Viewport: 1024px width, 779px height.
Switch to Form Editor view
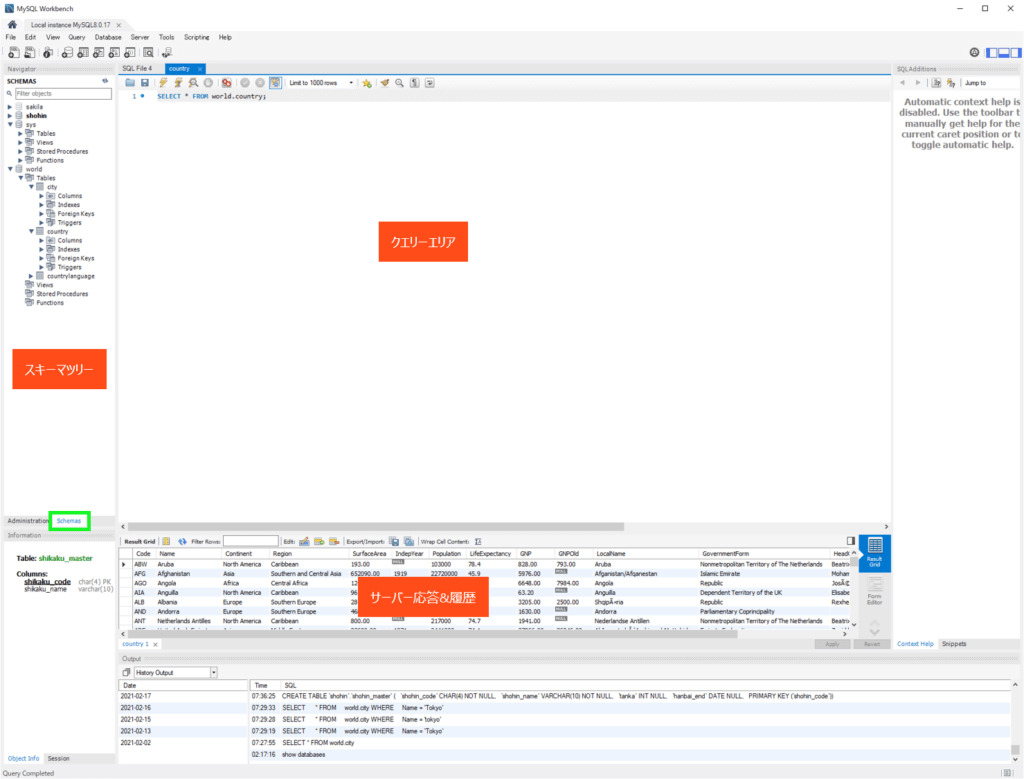pyautogui.click(x=874, y=591)
